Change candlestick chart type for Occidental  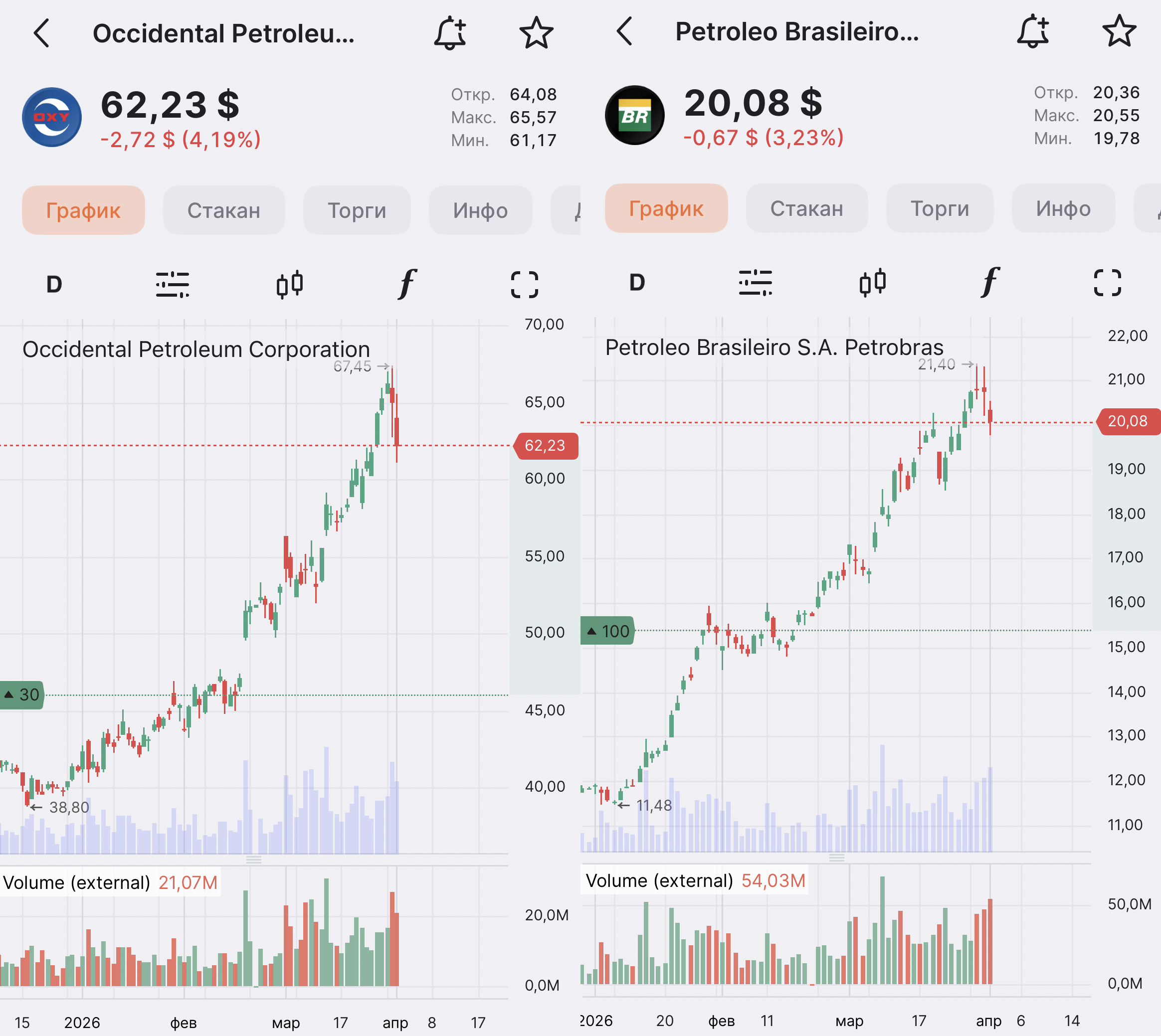pos(290,284)
